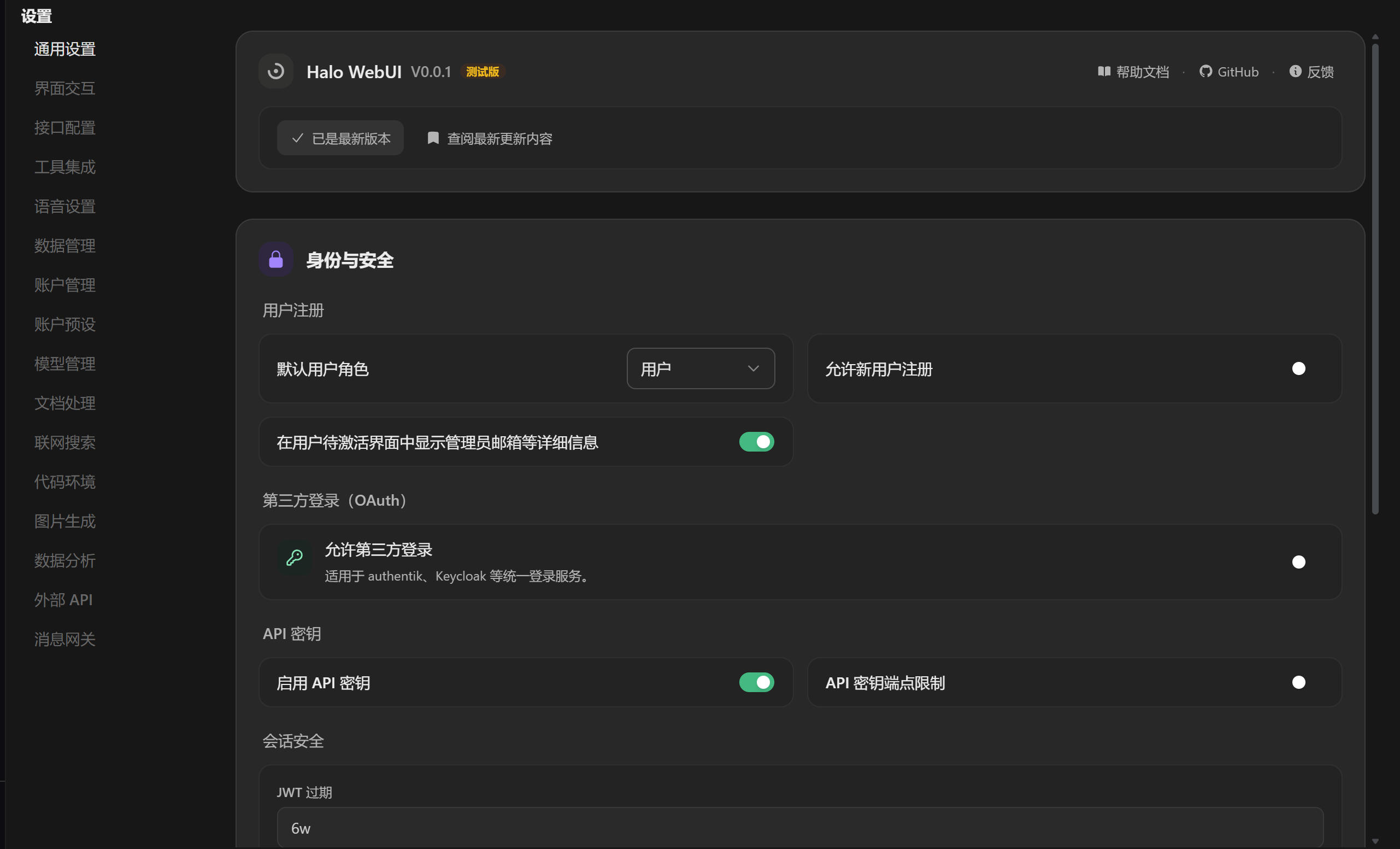Screen dimensions: 1400x849
Task: Open 语音设置 section
Action: [x=65, y=207]
